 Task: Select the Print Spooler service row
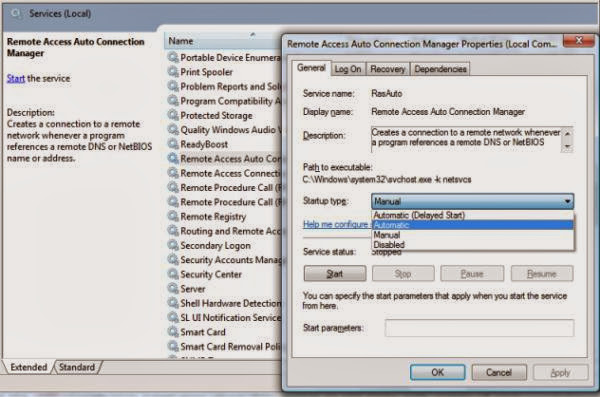(x=224, y=72)
